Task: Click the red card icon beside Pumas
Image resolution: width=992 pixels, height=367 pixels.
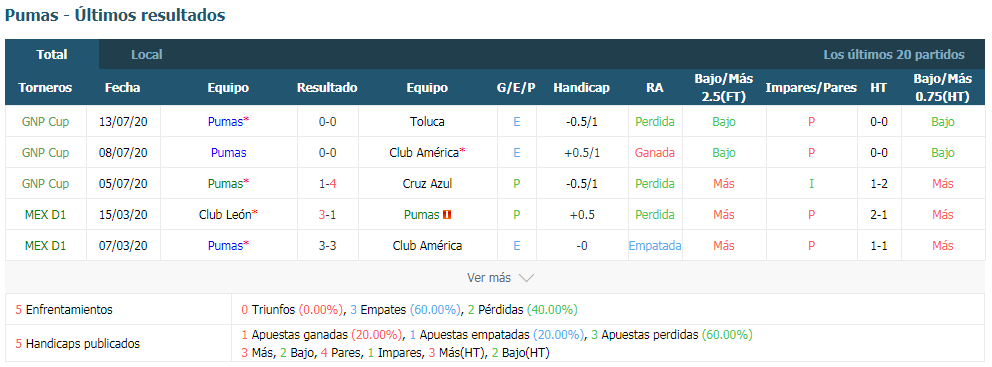Action: click(x=447, y=215)
